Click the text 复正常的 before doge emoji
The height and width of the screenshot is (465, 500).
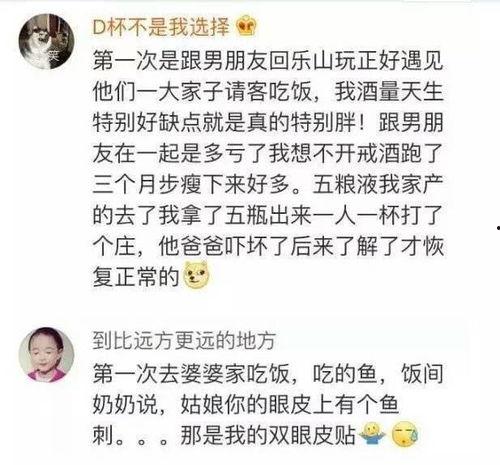136,277
